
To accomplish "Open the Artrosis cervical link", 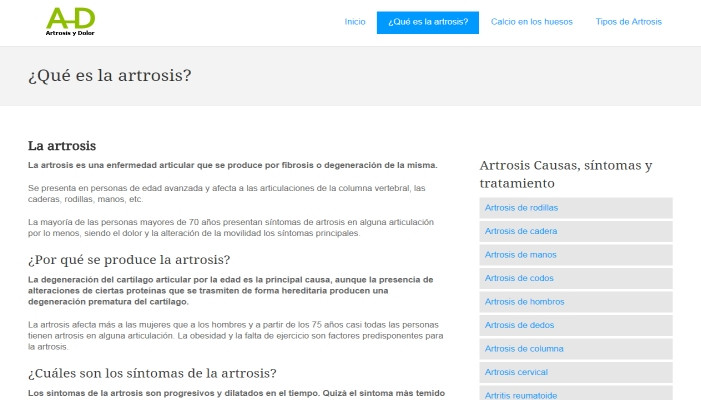I will click(516, 372).
